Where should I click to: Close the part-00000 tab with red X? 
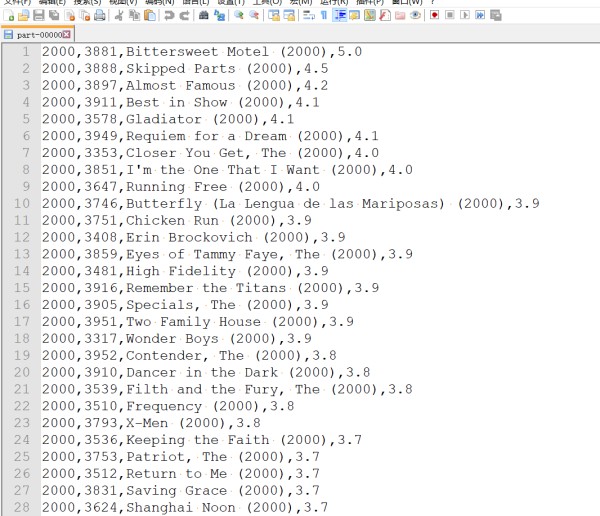point(67,35)
